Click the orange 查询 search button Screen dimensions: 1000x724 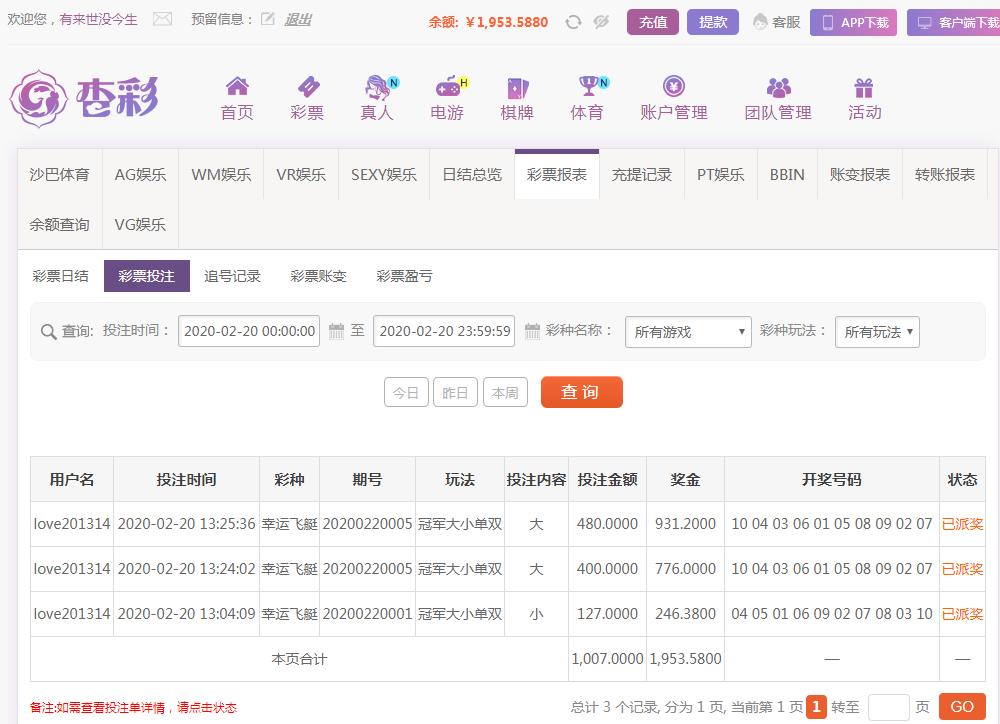tap(581, 392)
